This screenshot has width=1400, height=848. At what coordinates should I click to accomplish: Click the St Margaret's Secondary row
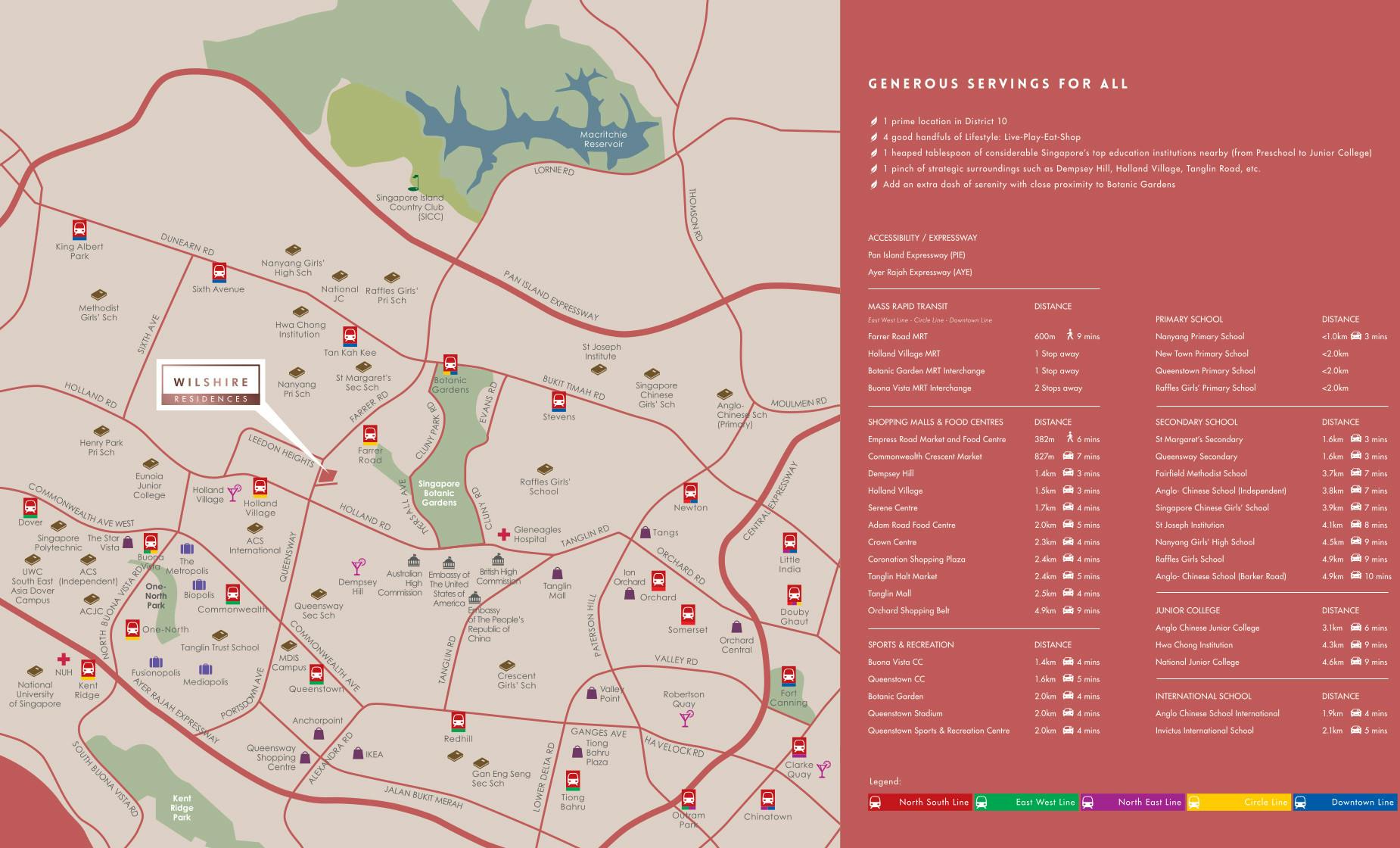(x=1271, y=439)
